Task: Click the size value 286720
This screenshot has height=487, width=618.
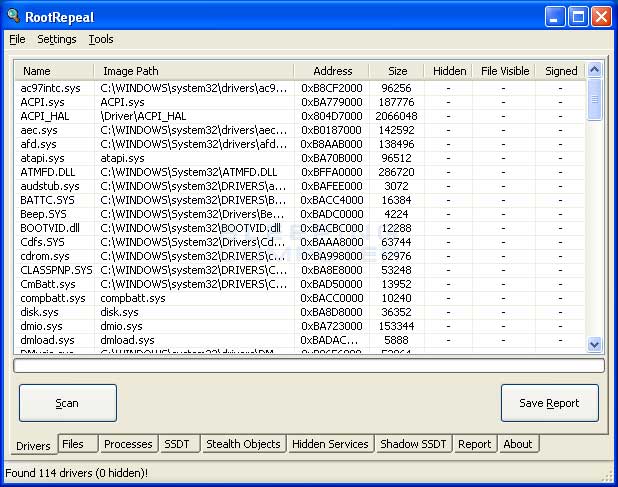Action: (x=396, y=172)
